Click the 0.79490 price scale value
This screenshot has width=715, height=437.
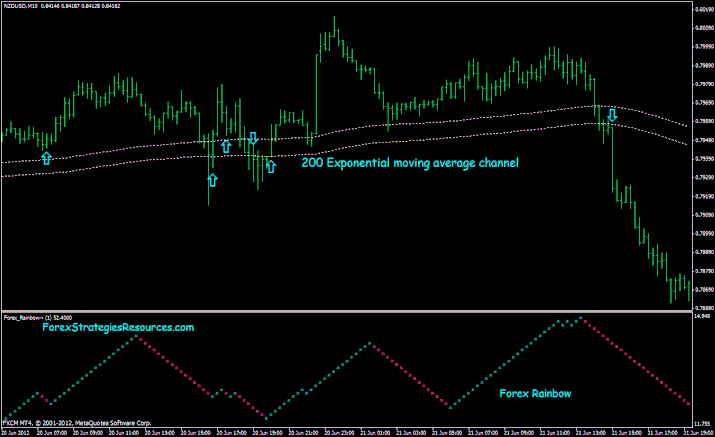[x=705, y=140]
